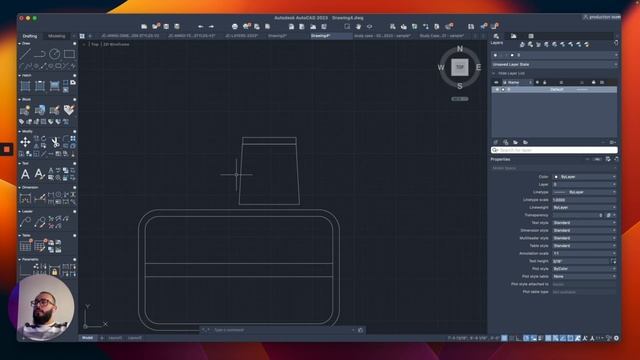Image resolution: width=640 pixels, height=360 pixels.
Task: Click the Top view label control
Action: [95, 44]
